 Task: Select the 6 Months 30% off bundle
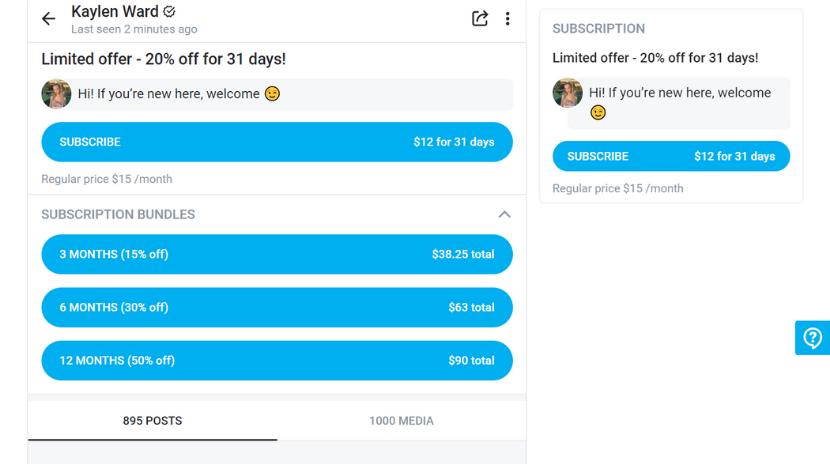click(x=276, y=307)
